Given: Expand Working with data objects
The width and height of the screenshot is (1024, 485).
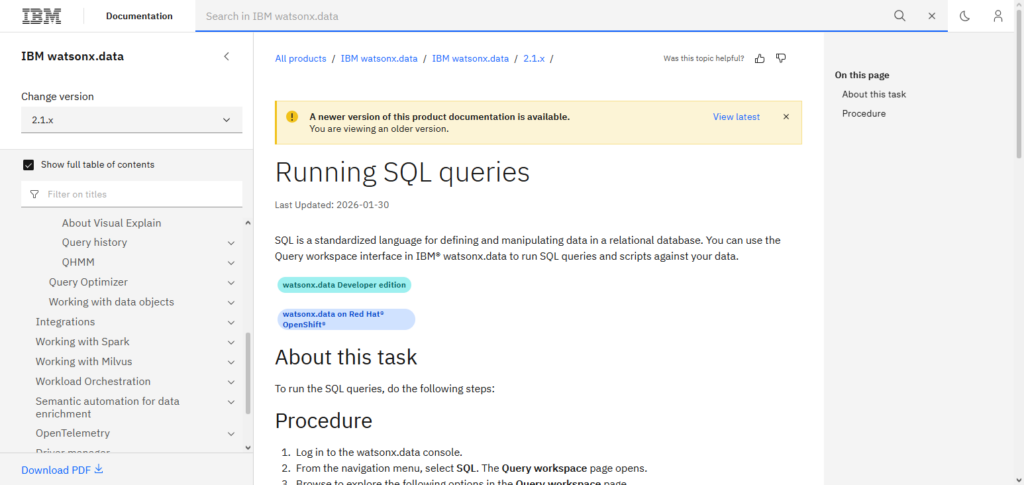Looking at the screenshot, I should (231, 302).
